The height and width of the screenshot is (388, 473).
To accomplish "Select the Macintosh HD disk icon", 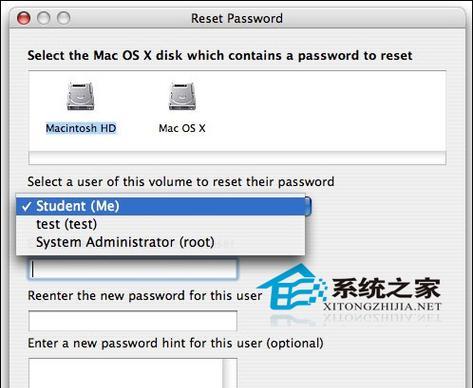I will (x=81, y=96).
